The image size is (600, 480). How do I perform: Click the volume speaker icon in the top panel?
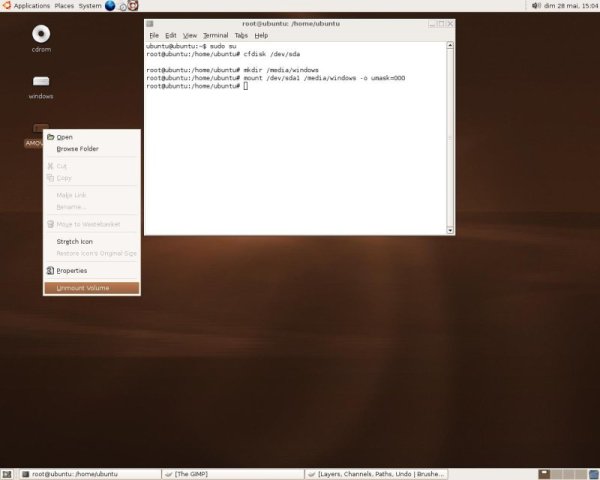tap(536, 6)
